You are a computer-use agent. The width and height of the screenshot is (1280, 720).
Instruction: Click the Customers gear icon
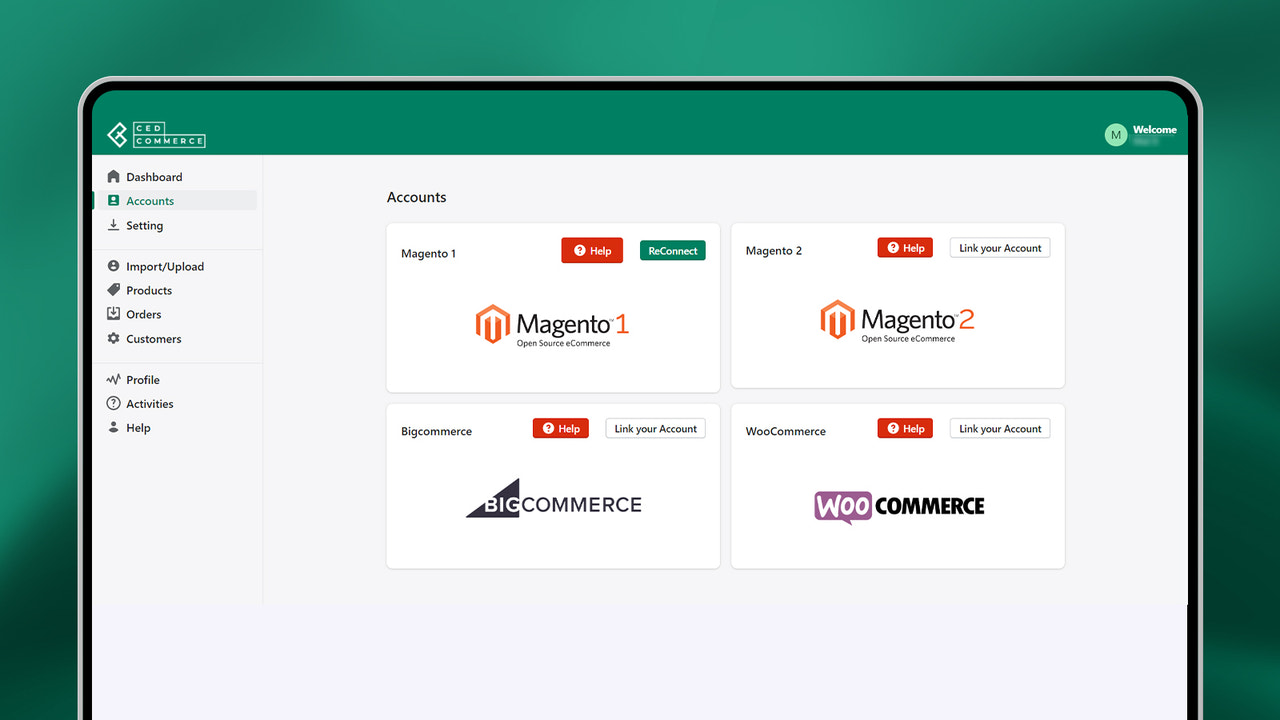(113, 339)
